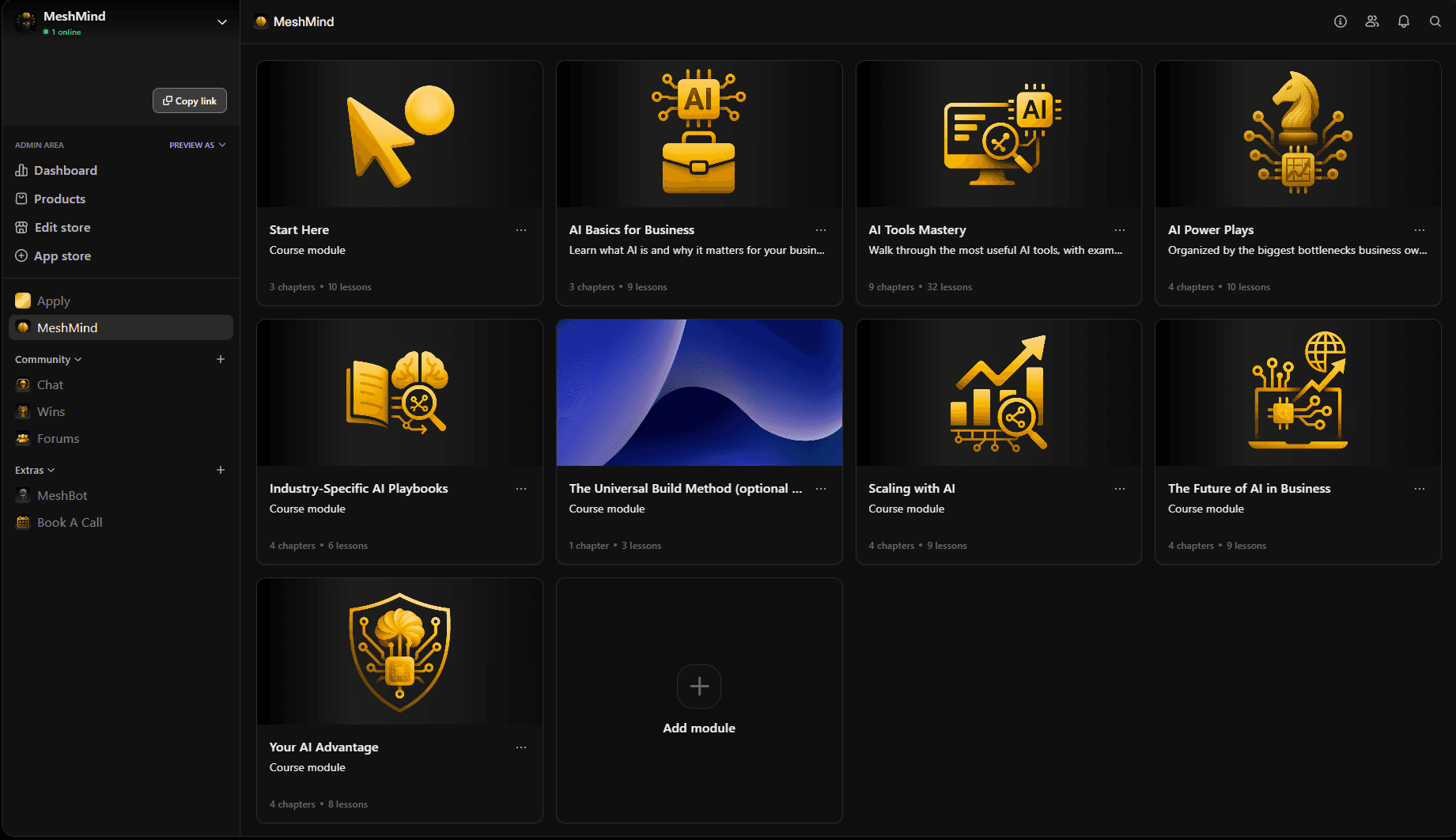Click the Wins trophy icon
The height and width of the screenshot is (840, 1456).
click(23, 411)
